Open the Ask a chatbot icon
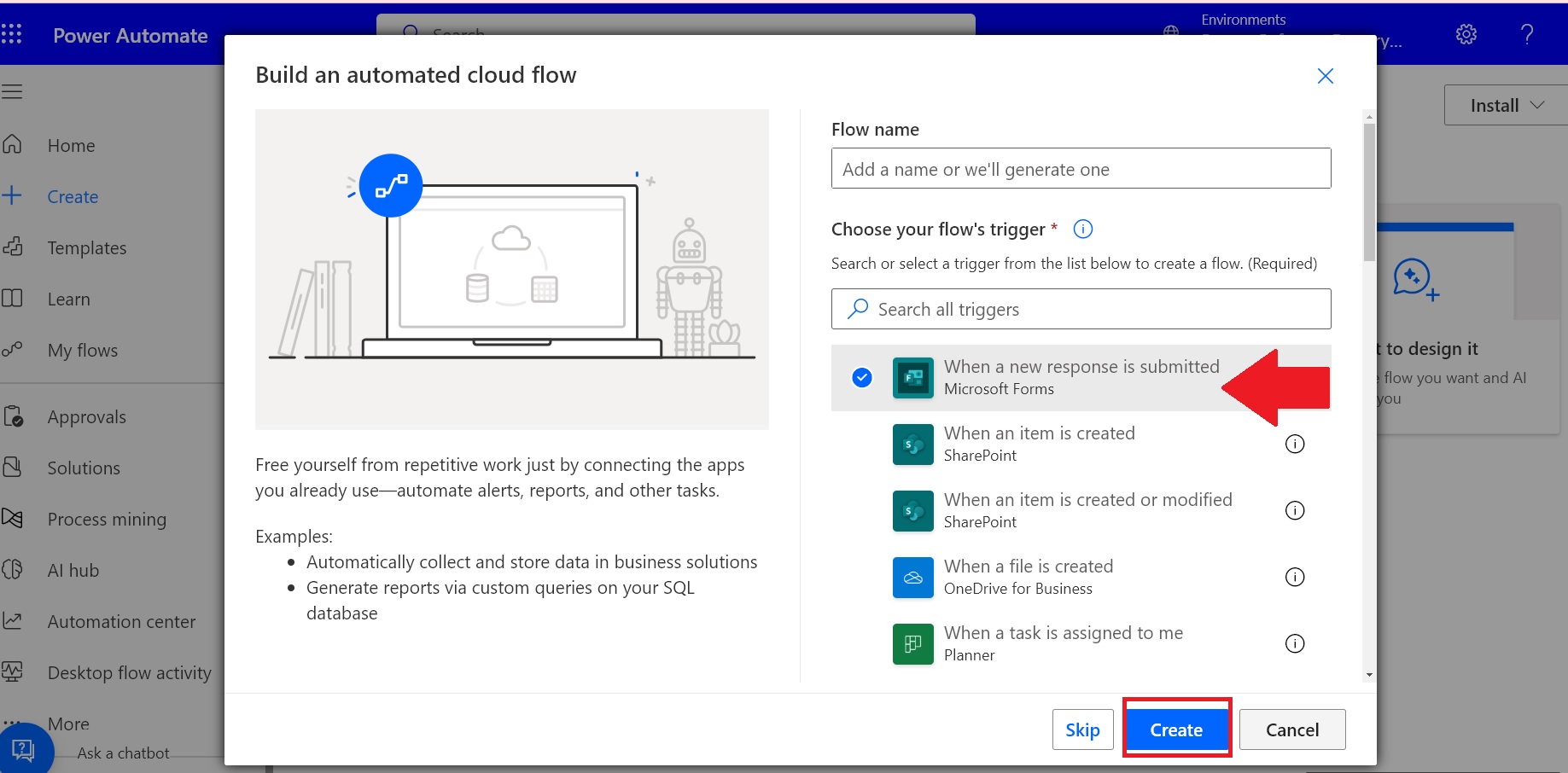Viewport: 1568px width, 773px height. 24,749
